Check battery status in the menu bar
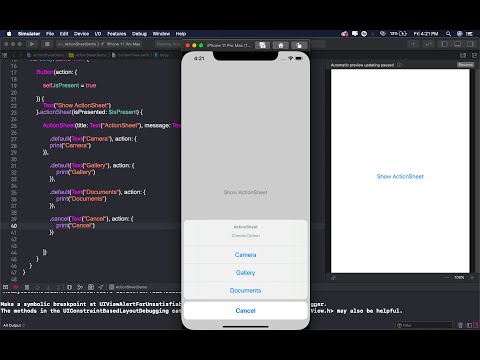Viewport: 480px width, 360px height. 398,34
